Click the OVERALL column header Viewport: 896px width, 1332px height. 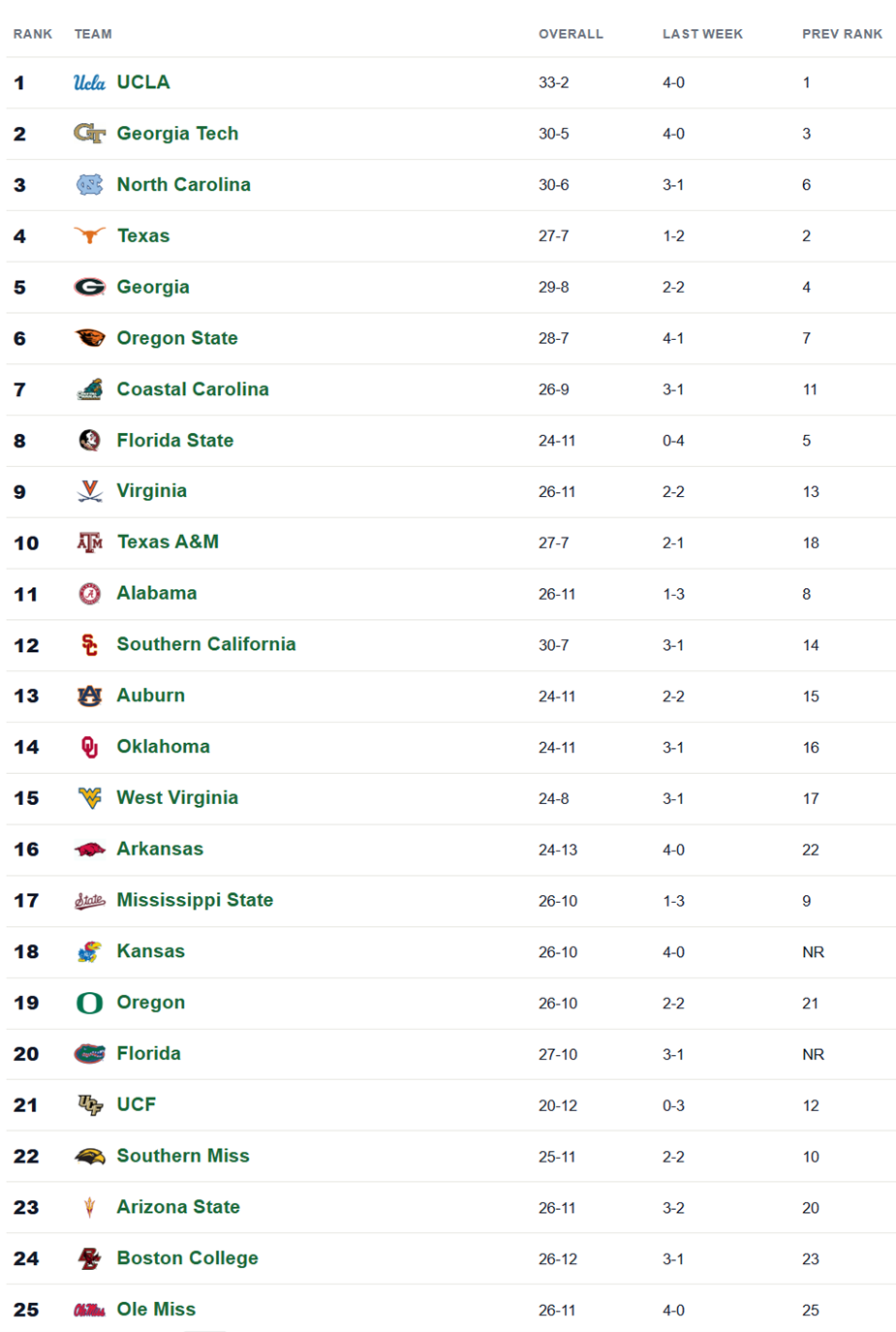click(571, 34)
